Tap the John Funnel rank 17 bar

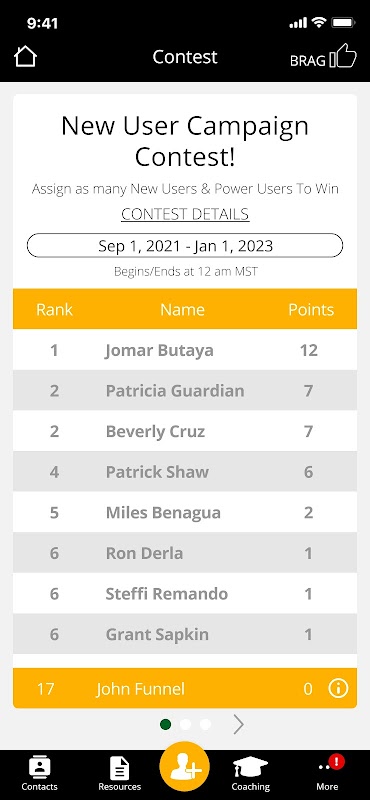pyautogui.click(x=185, y=689)
